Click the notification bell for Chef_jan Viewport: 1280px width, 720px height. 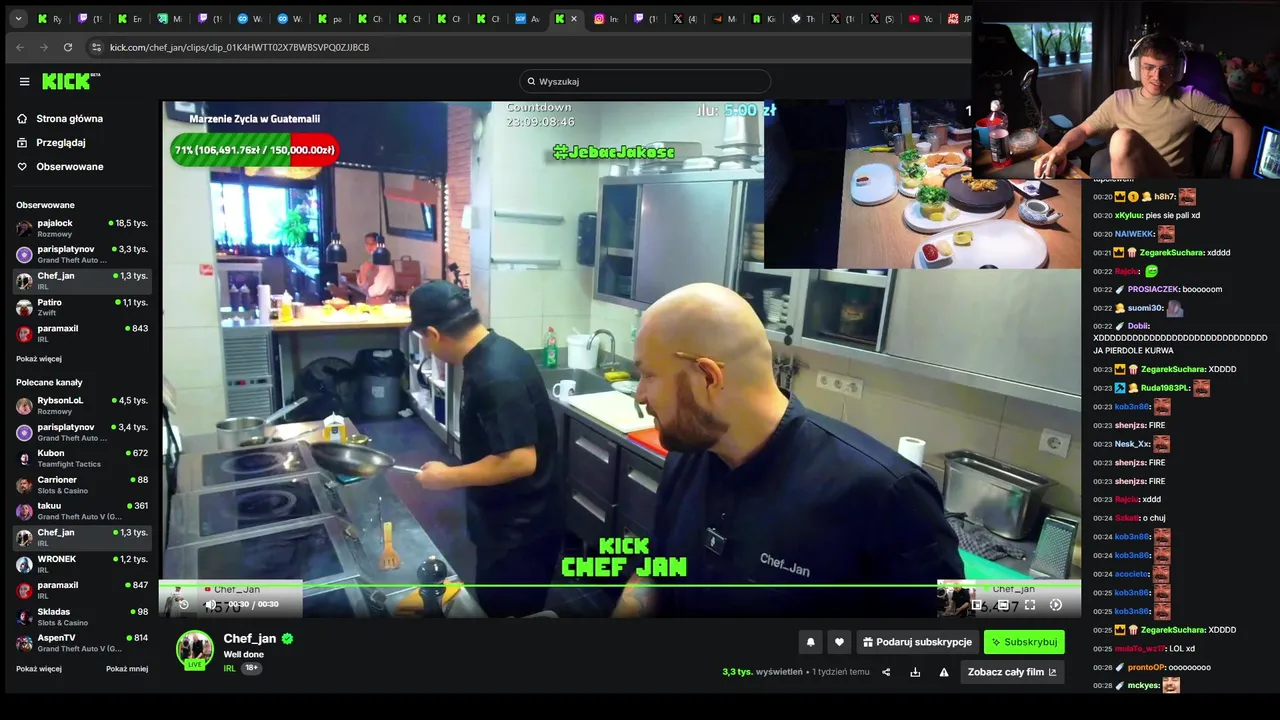[x=811, y=642]
